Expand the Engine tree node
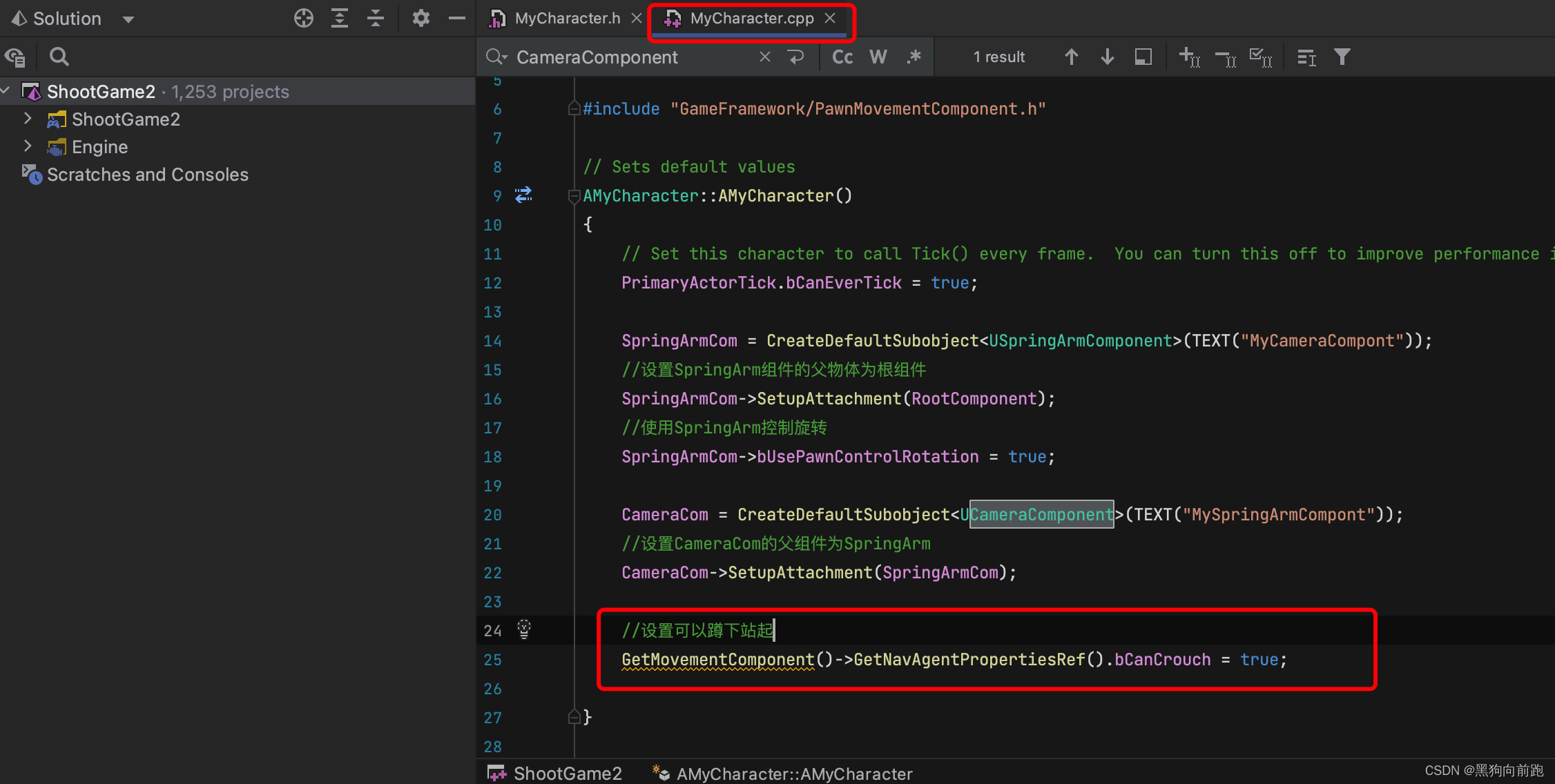Screen dimensions: 1555x784 (28, 146)
